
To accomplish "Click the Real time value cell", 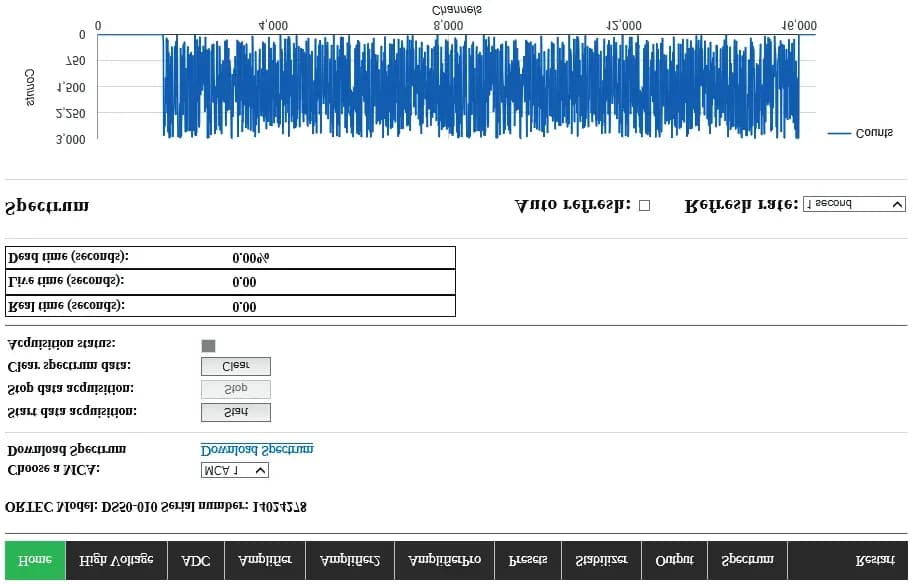I will click(244, 307).
